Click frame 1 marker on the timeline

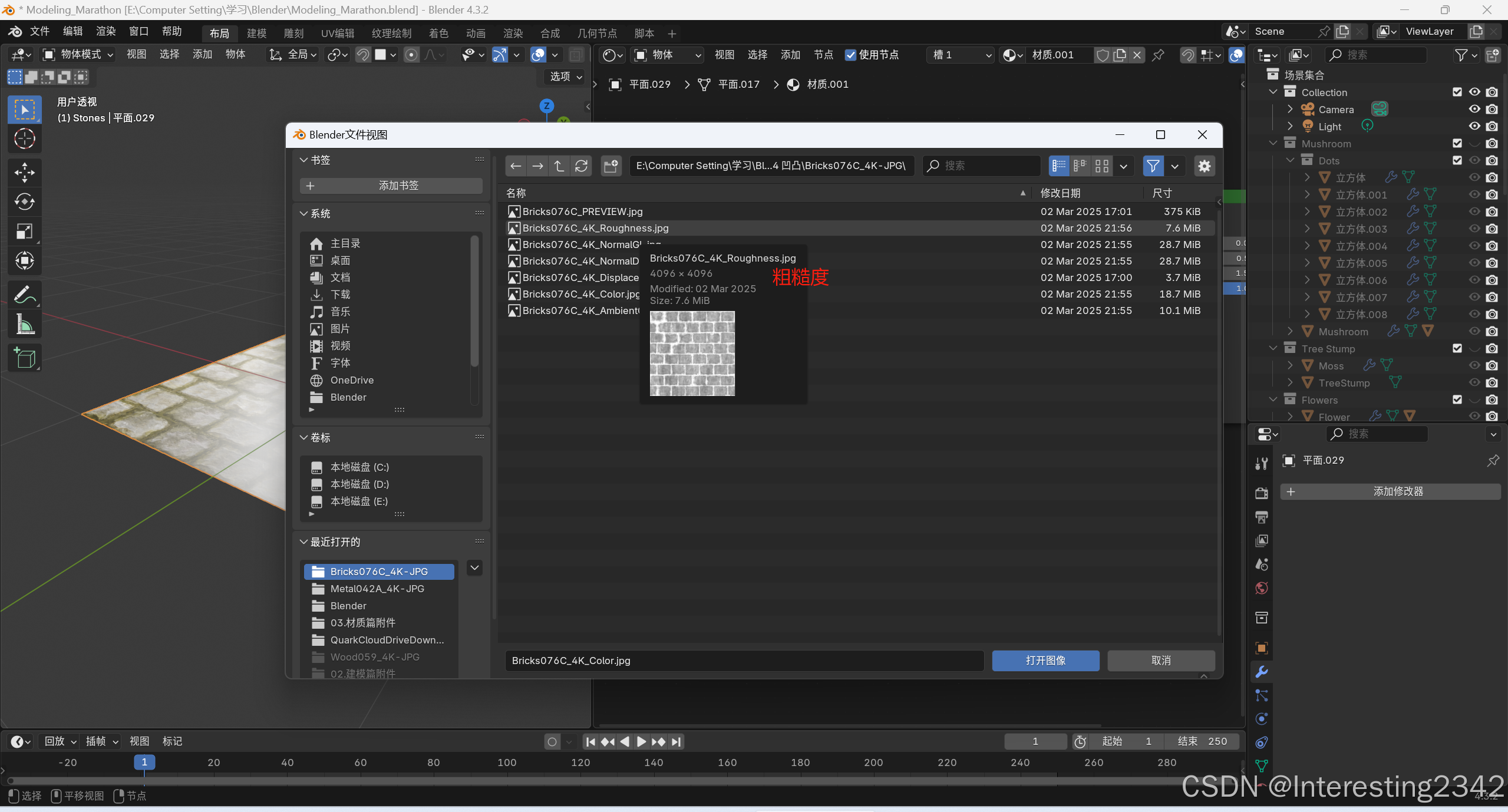(x=144, y=762)
